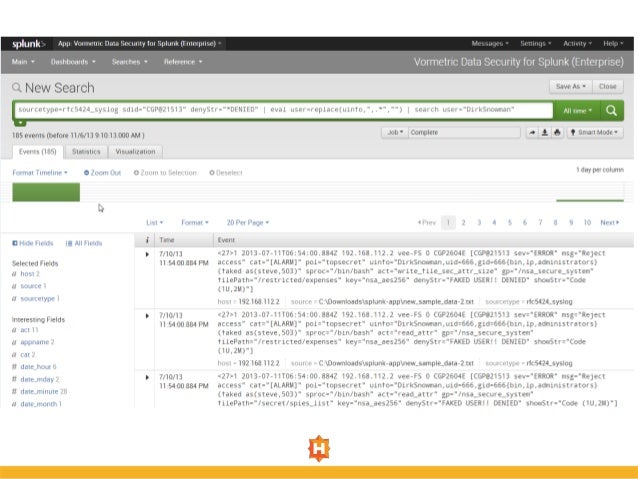The width and height of the screenshot is (638, 479).
Task: Open the All time range picker
Action: pos(577,111)
